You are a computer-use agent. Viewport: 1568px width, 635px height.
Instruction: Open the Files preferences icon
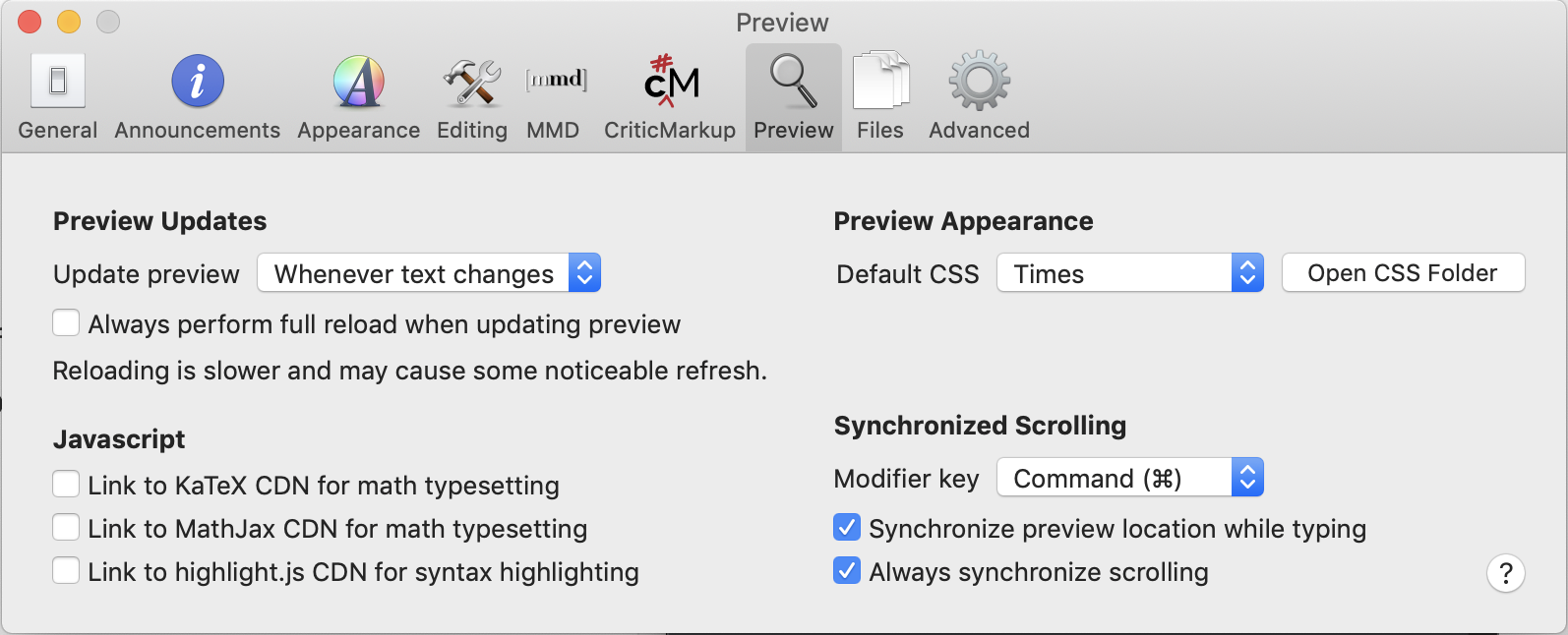click(880, 81)
